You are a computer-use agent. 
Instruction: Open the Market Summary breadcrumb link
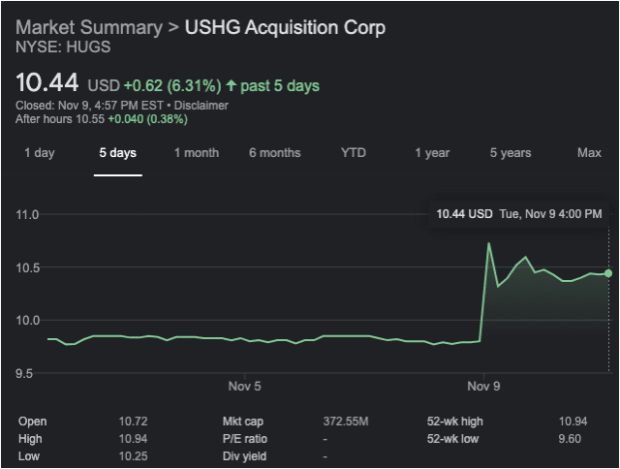(89, 28)
